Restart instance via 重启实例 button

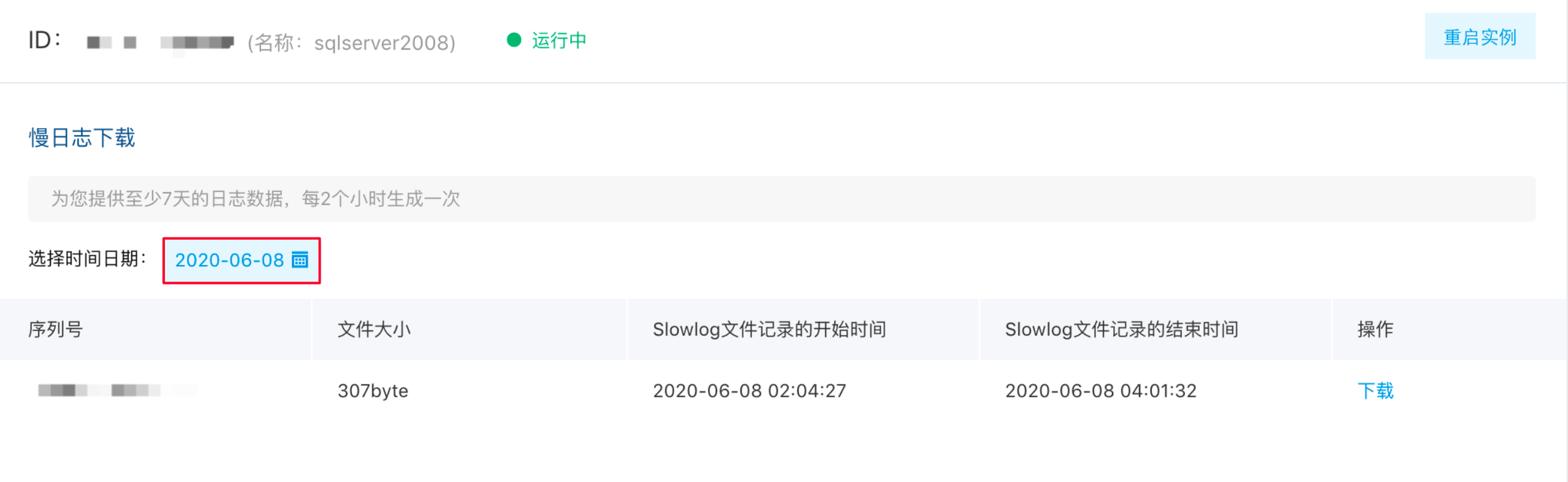(1479, 37)
